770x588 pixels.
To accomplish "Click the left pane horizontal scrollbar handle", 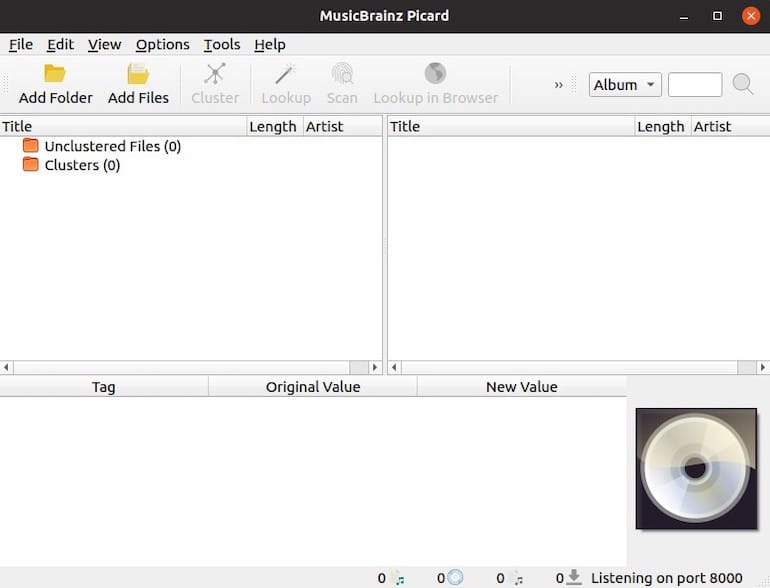I will click(358, 367).
